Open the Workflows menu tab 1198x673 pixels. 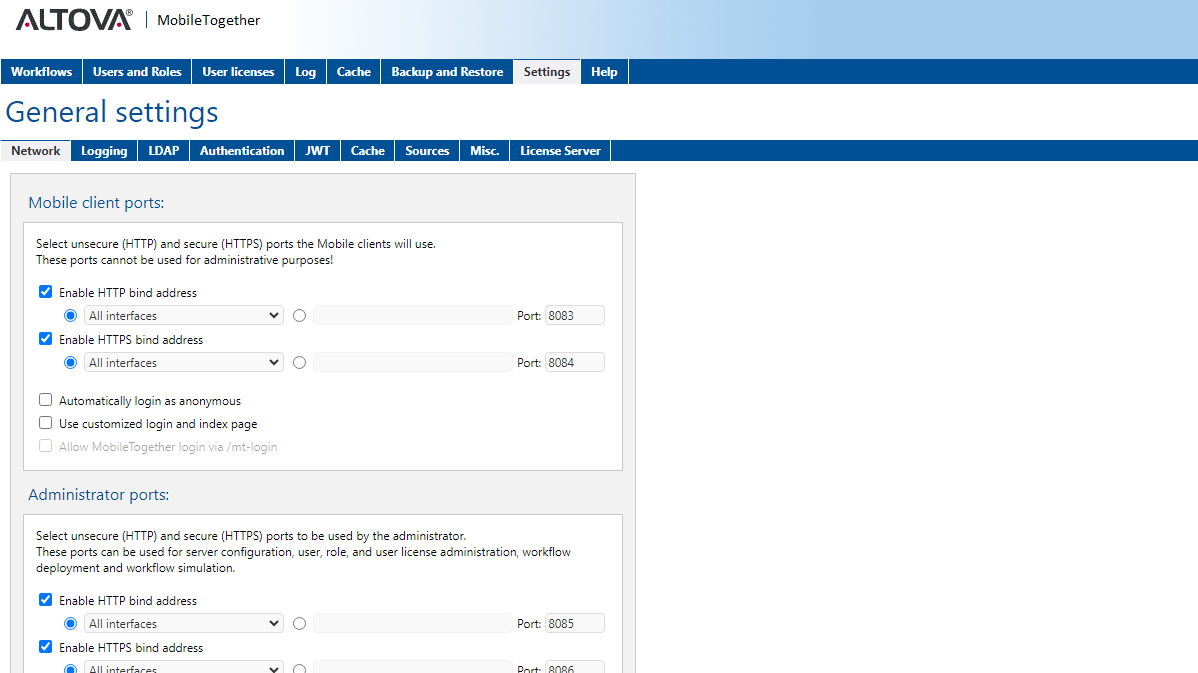(42, 72)
